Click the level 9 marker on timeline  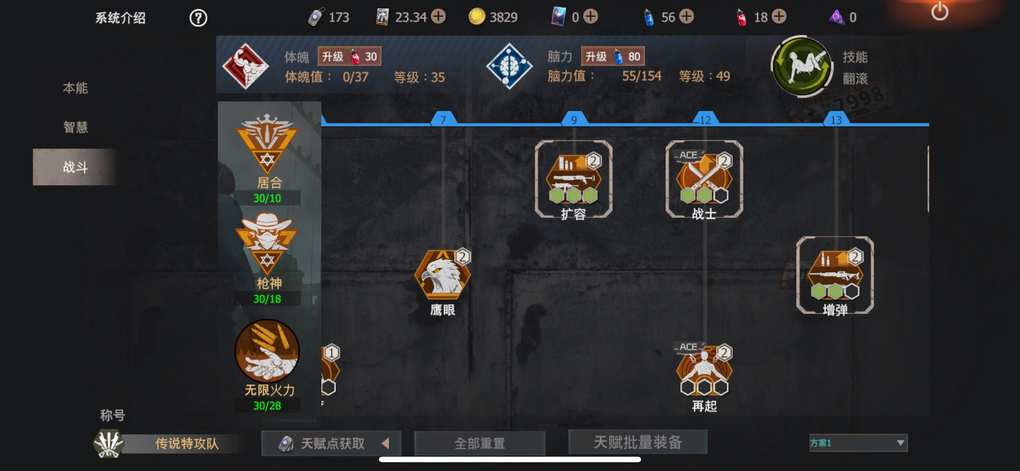coord(574,119)
